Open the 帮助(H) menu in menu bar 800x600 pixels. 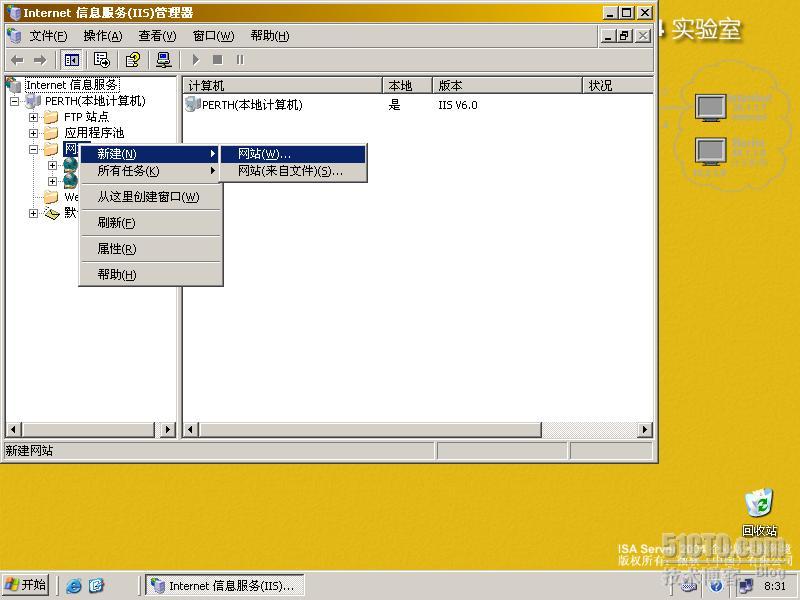(x=269, y=36)
